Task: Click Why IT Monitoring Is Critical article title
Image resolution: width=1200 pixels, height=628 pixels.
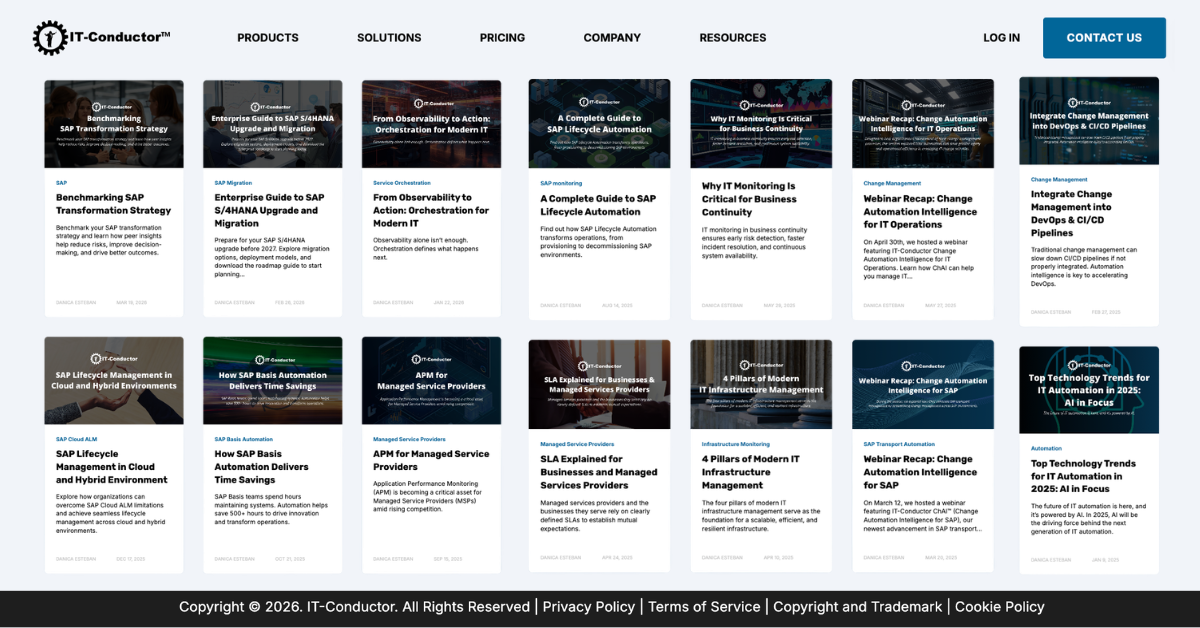Action: (749, 199)
